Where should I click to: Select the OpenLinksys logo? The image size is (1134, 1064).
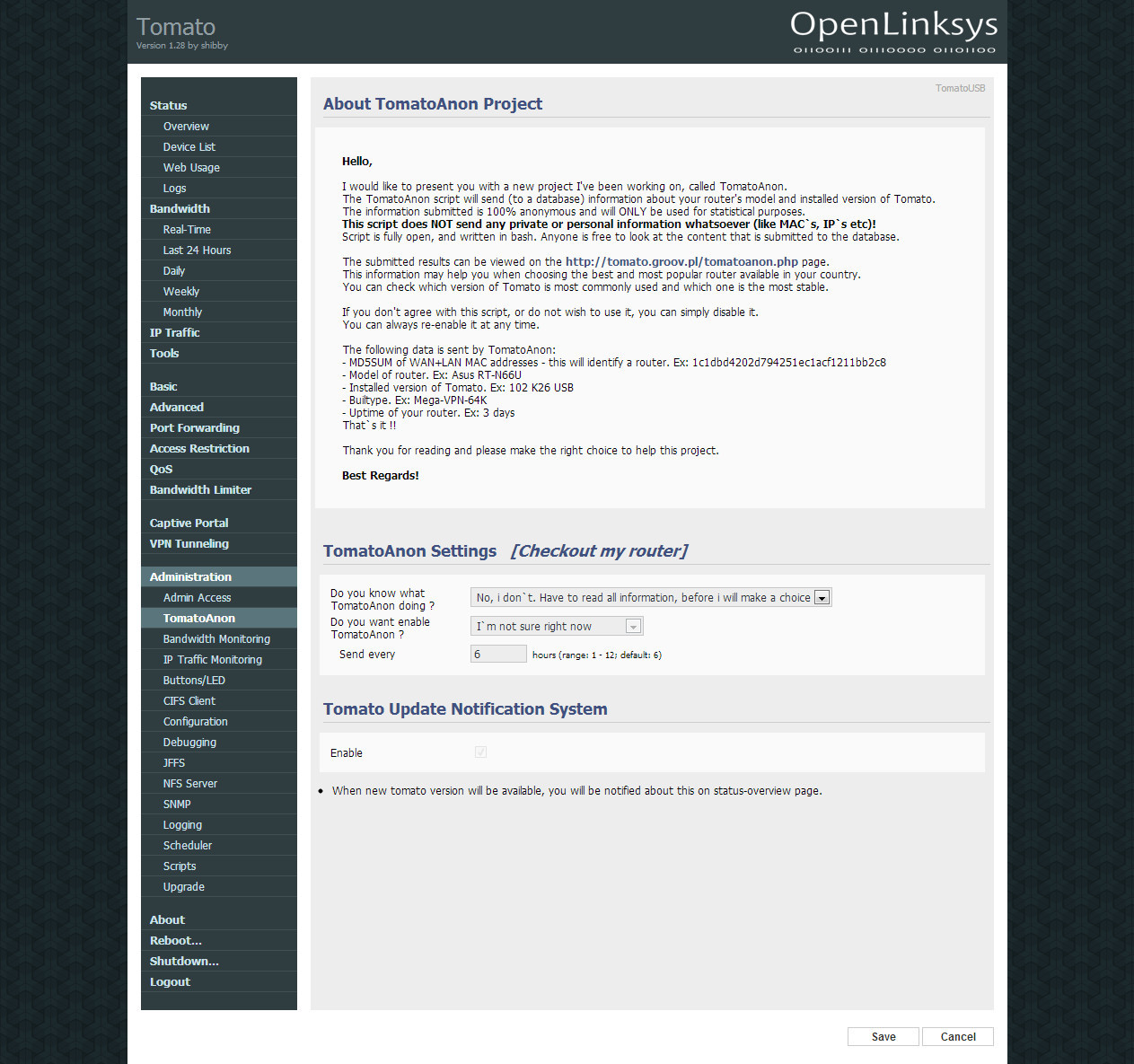pyautogui.click(x=894, y=31)
